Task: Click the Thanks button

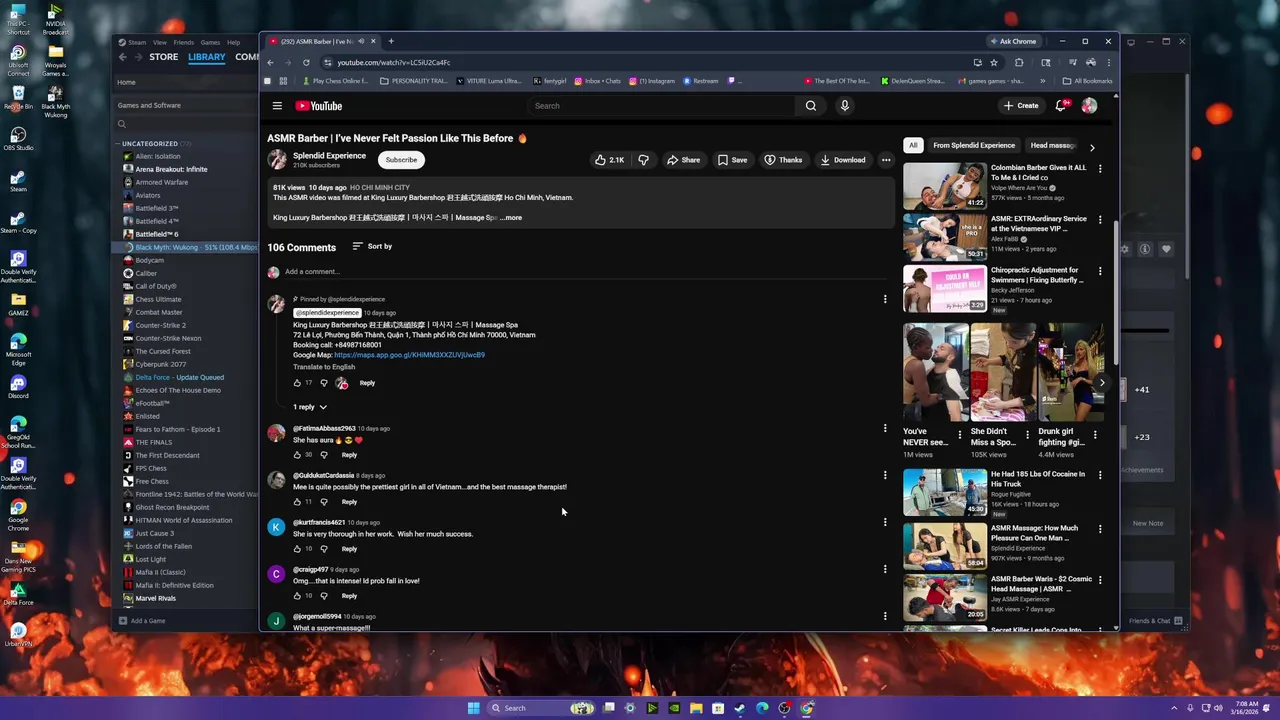Action: pyautogui.click(x=783, y=160)
